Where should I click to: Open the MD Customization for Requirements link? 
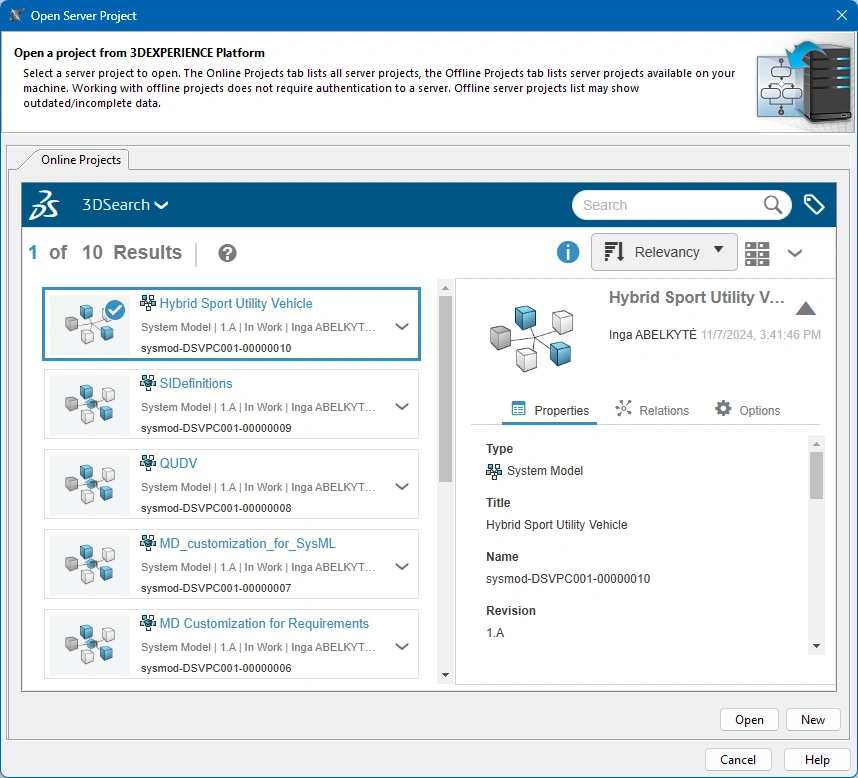[x=264, y=623]
